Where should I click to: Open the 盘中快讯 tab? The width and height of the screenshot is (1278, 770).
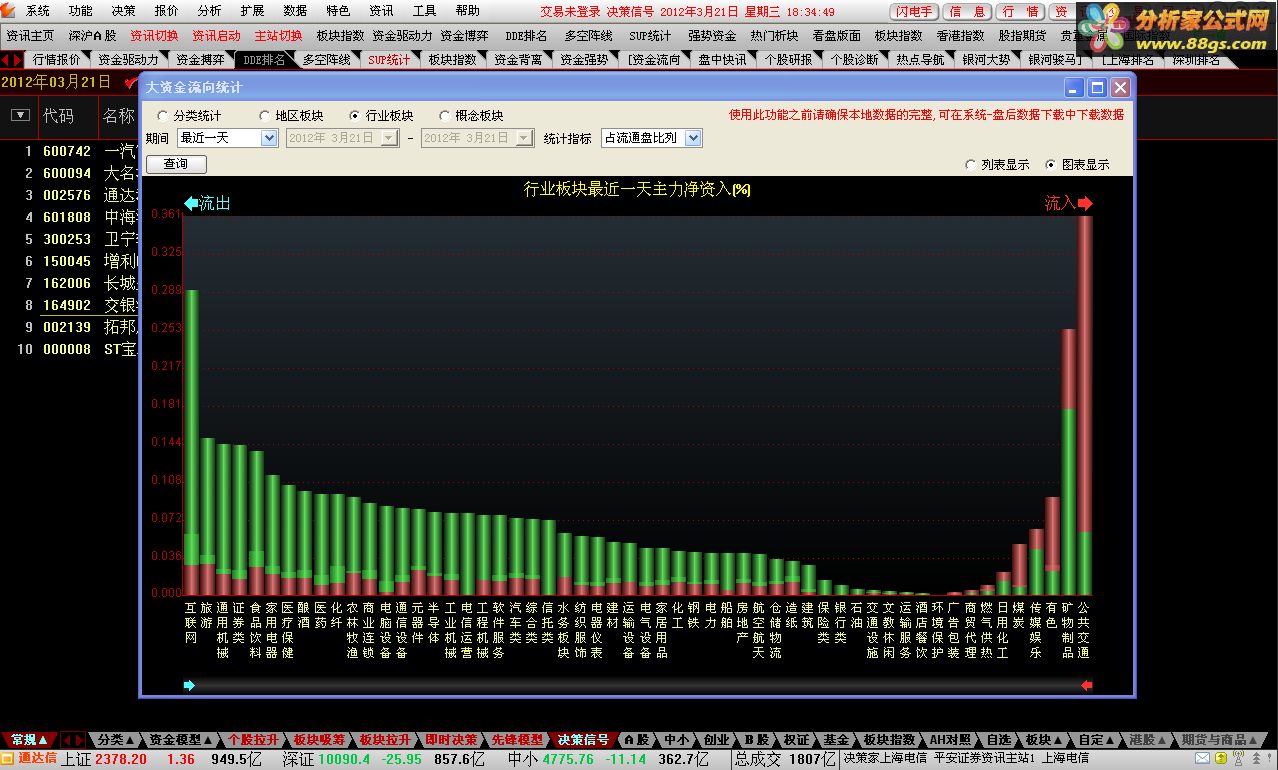tap(722, 60)
